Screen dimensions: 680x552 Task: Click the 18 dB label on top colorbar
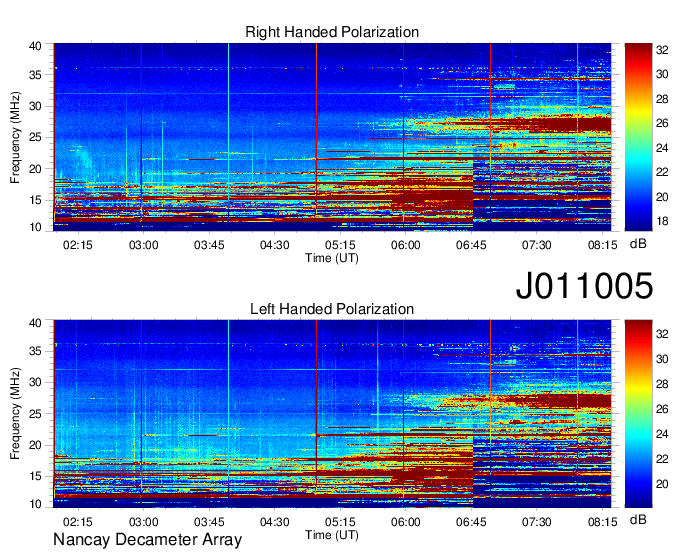tap(662, 222)
